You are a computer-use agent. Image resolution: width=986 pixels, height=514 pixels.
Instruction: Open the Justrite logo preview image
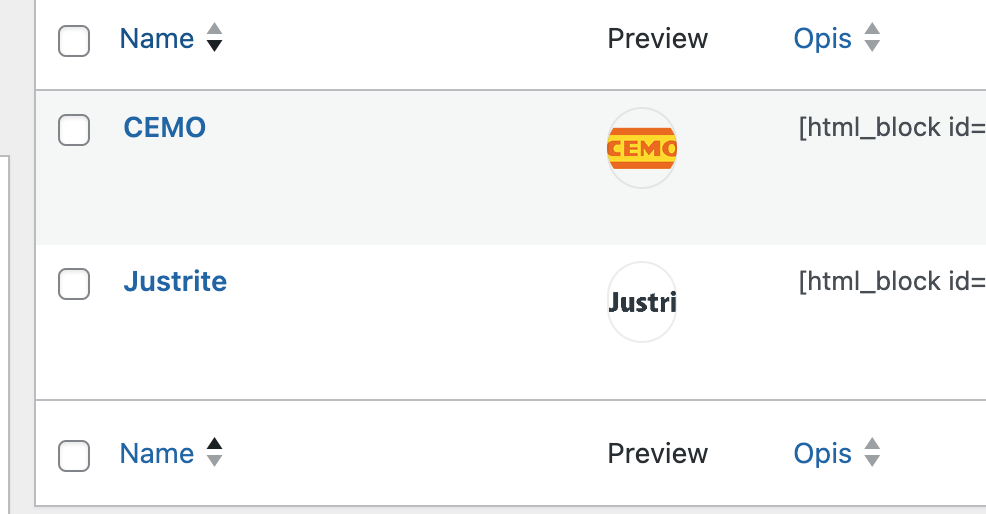tap(642, 302)
